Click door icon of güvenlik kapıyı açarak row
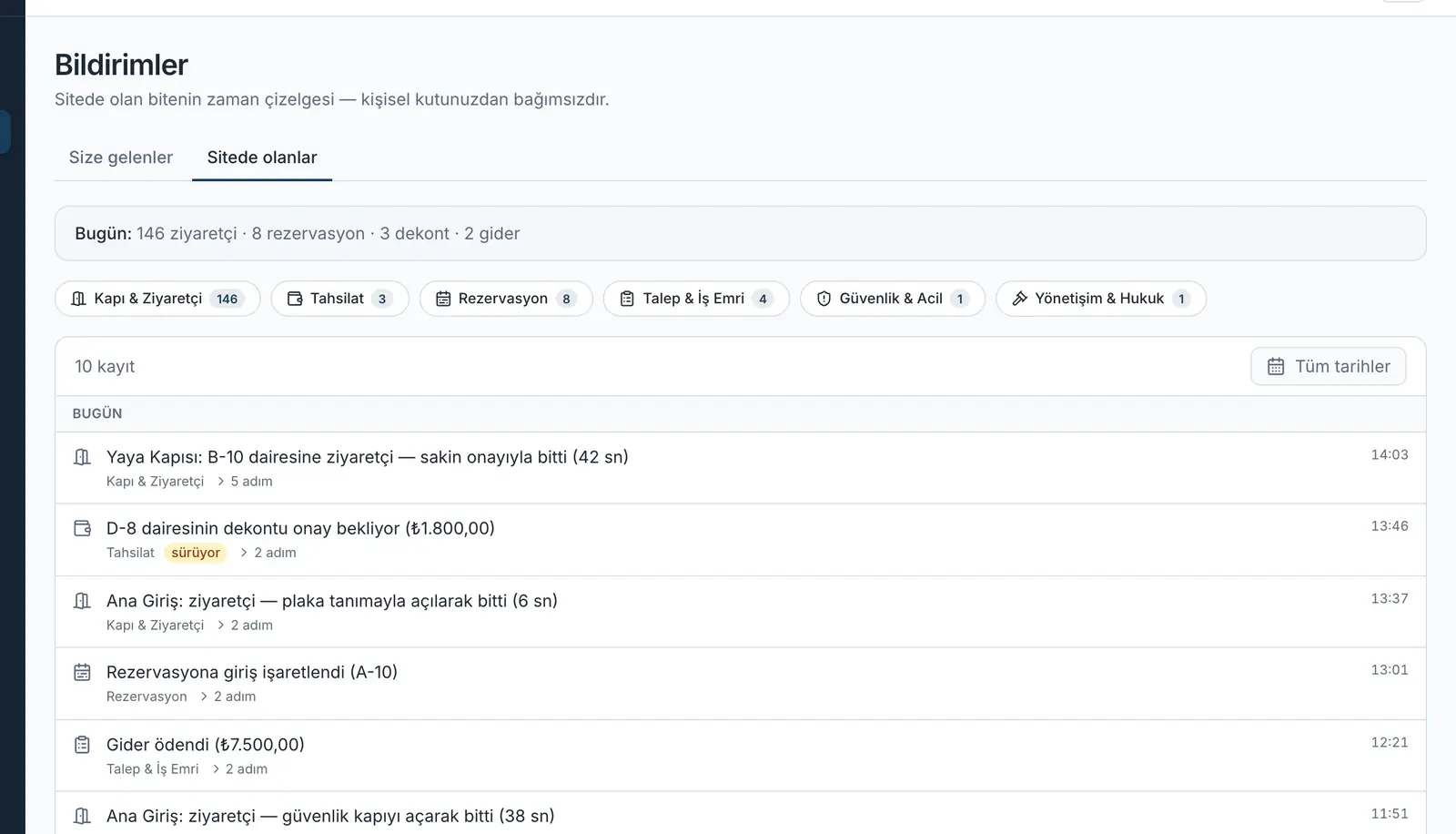The width and height of the screenshot is (1456, 834). pos(82,816)
